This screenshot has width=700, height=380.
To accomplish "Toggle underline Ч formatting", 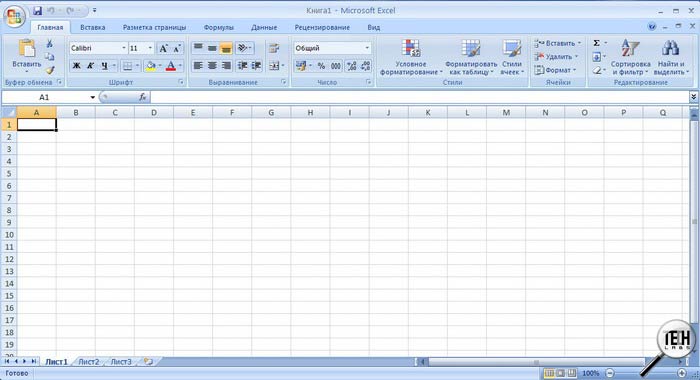I will pyautogui.click(x=104, y=66).
